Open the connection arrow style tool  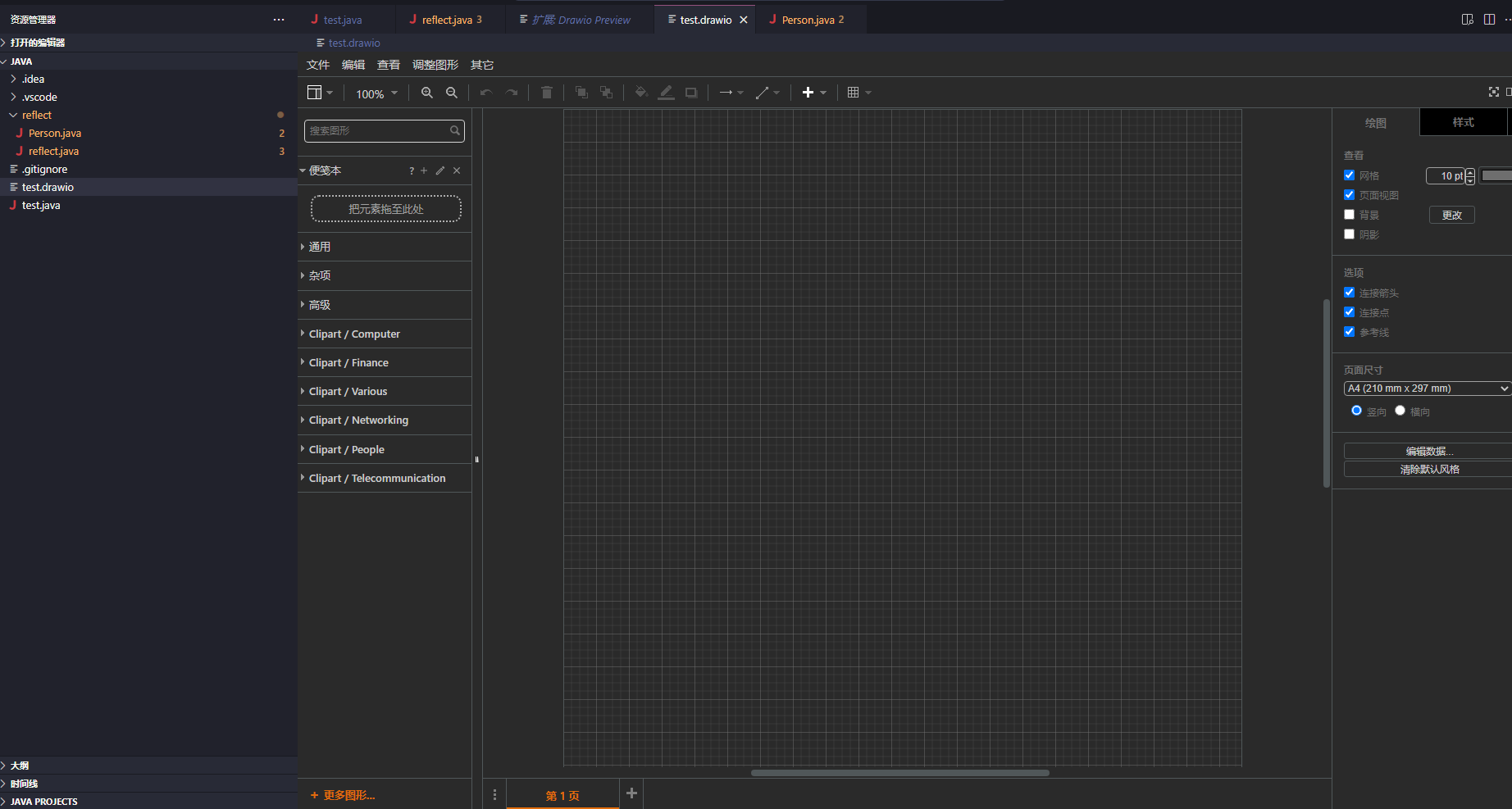pyautogui.click(x=731, y=93)
